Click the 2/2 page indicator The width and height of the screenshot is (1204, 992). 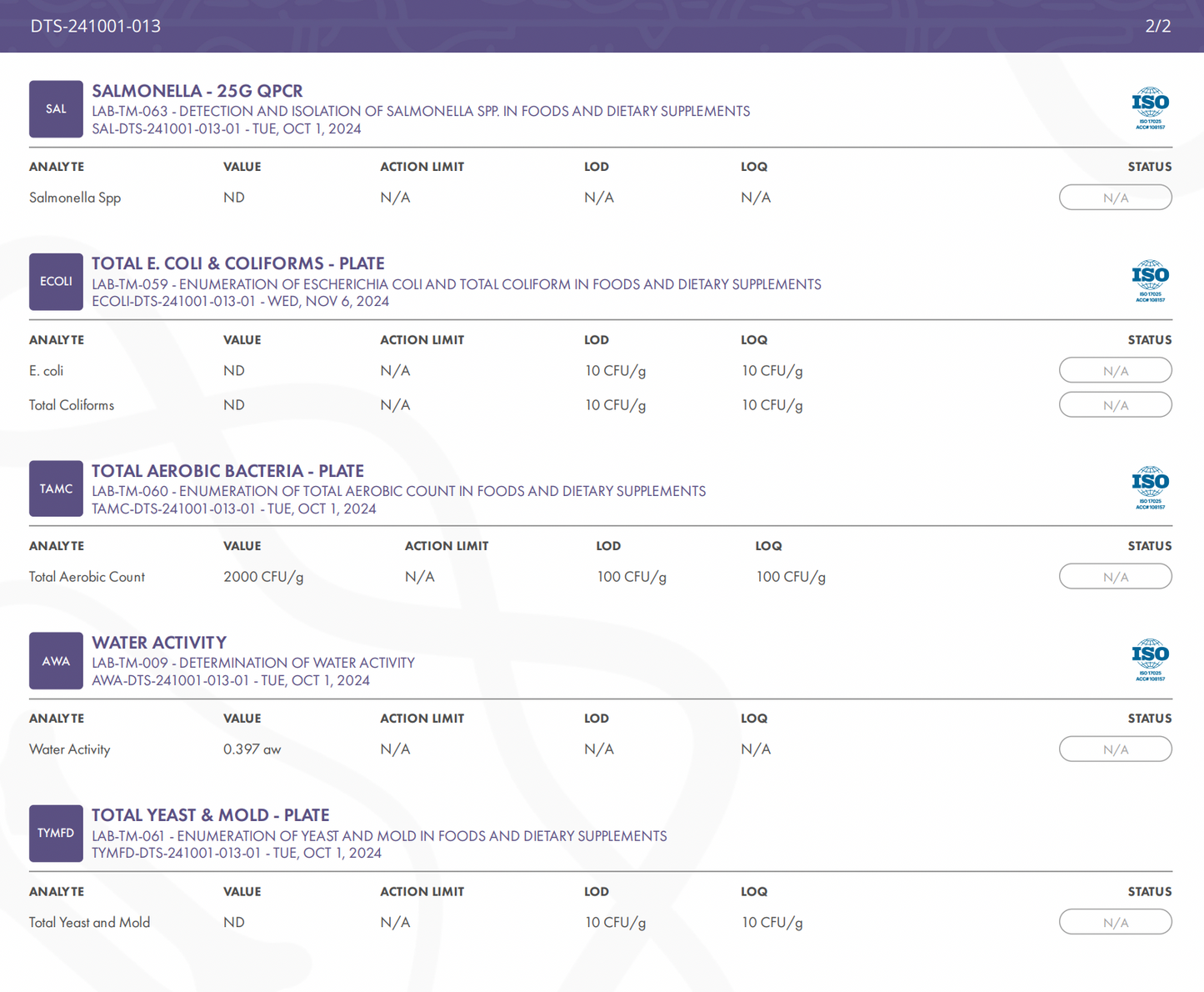coord(1157,26)
